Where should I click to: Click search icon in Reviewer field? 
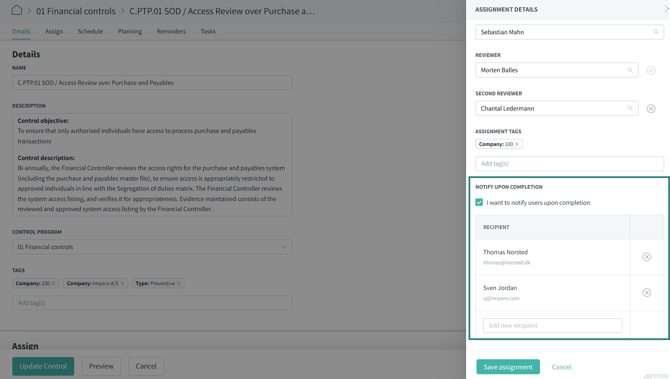pyautogui.click(x=630, y=71)
